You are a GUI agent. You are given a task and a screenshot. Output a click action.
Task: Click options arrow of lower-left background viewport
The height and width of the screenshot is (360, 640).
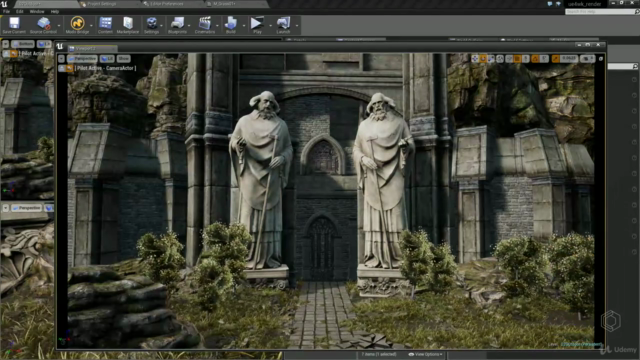(x=5, y=208)
